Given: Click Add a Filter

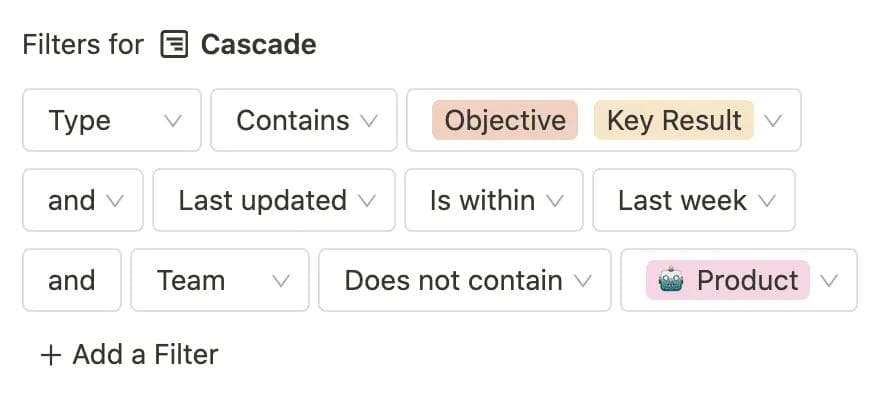Looking at the screenshot, I should [x=144, y=354].
